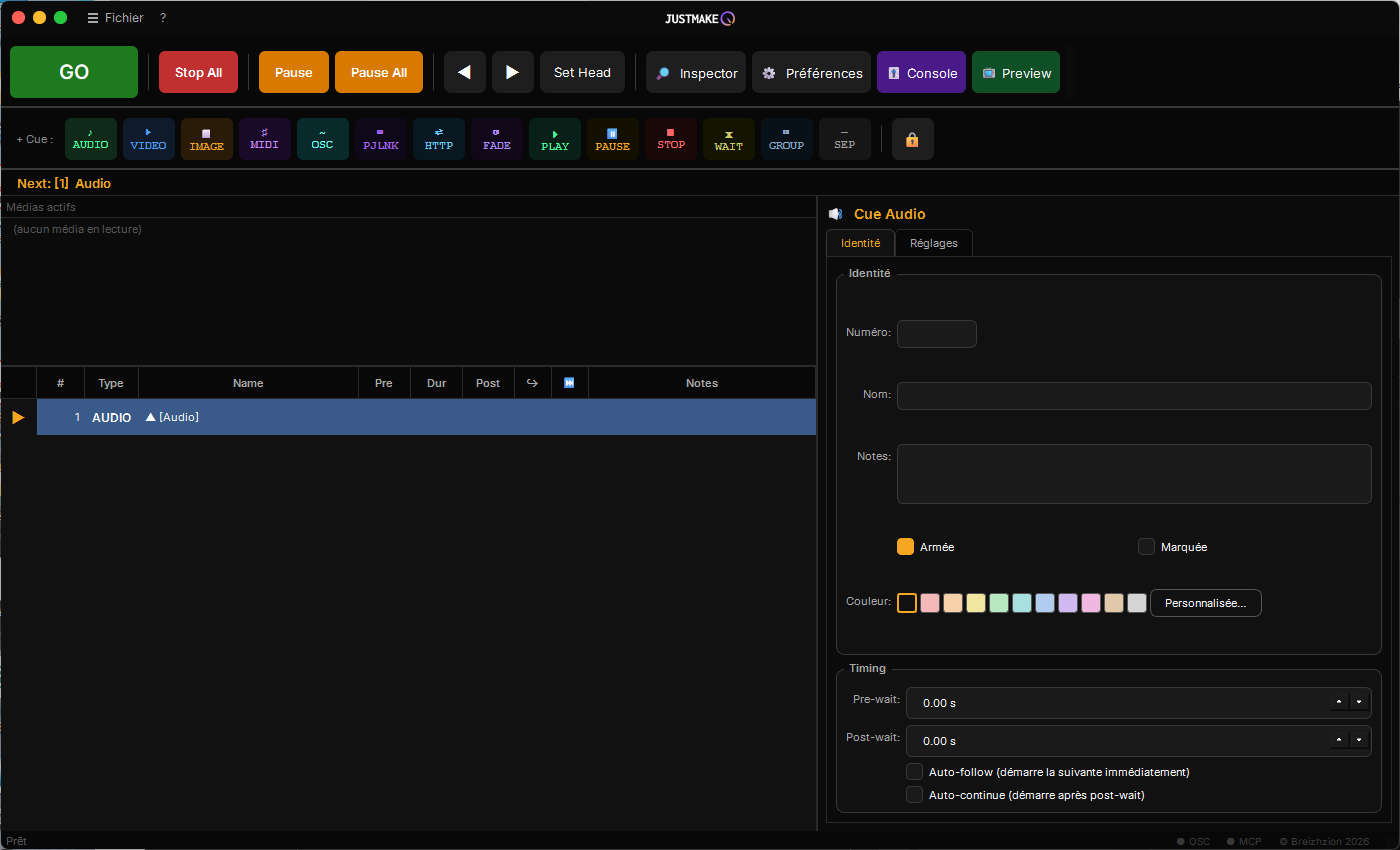Viewport: 1400px width, 850px height.
Task: Add a new FADE cue
Action: click(497, 139)
